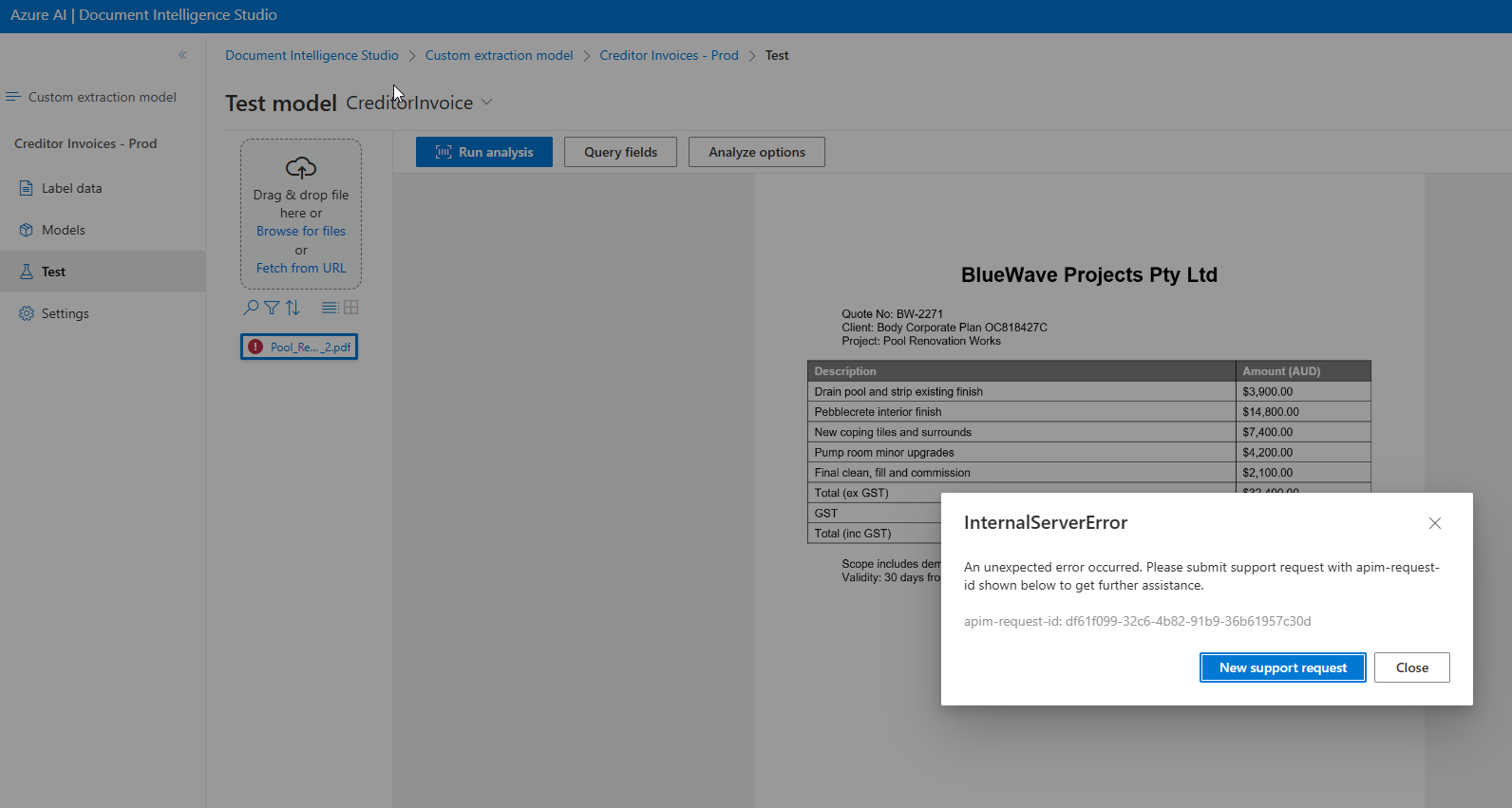Screen dimensions: 1512x808
Task: Close the InternalServerError dialog with X
Action: [1435, 523]
